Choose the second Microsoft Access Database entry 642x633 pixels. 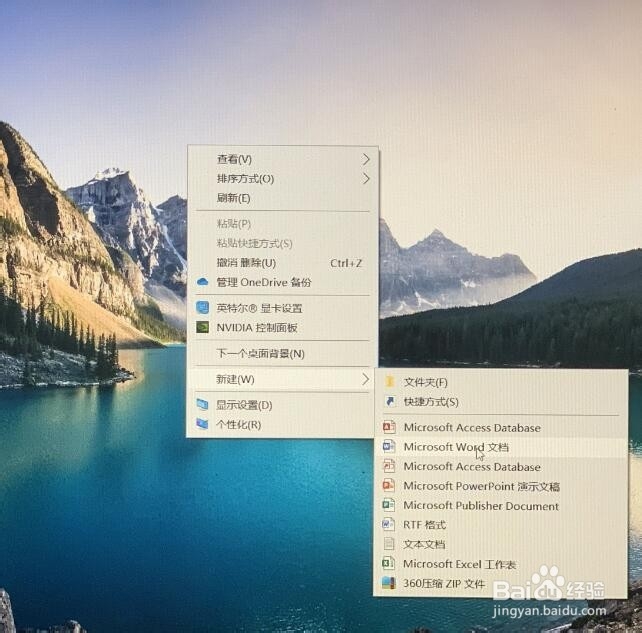[x=500, y=467]
